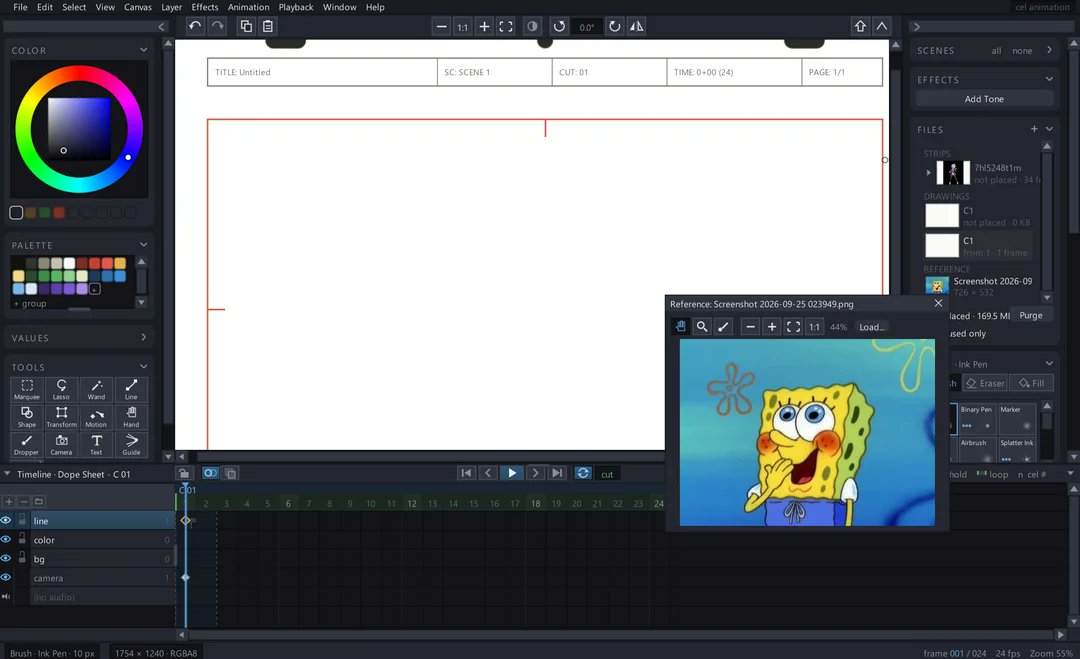Collapse the Files panel chevron

1049,129
